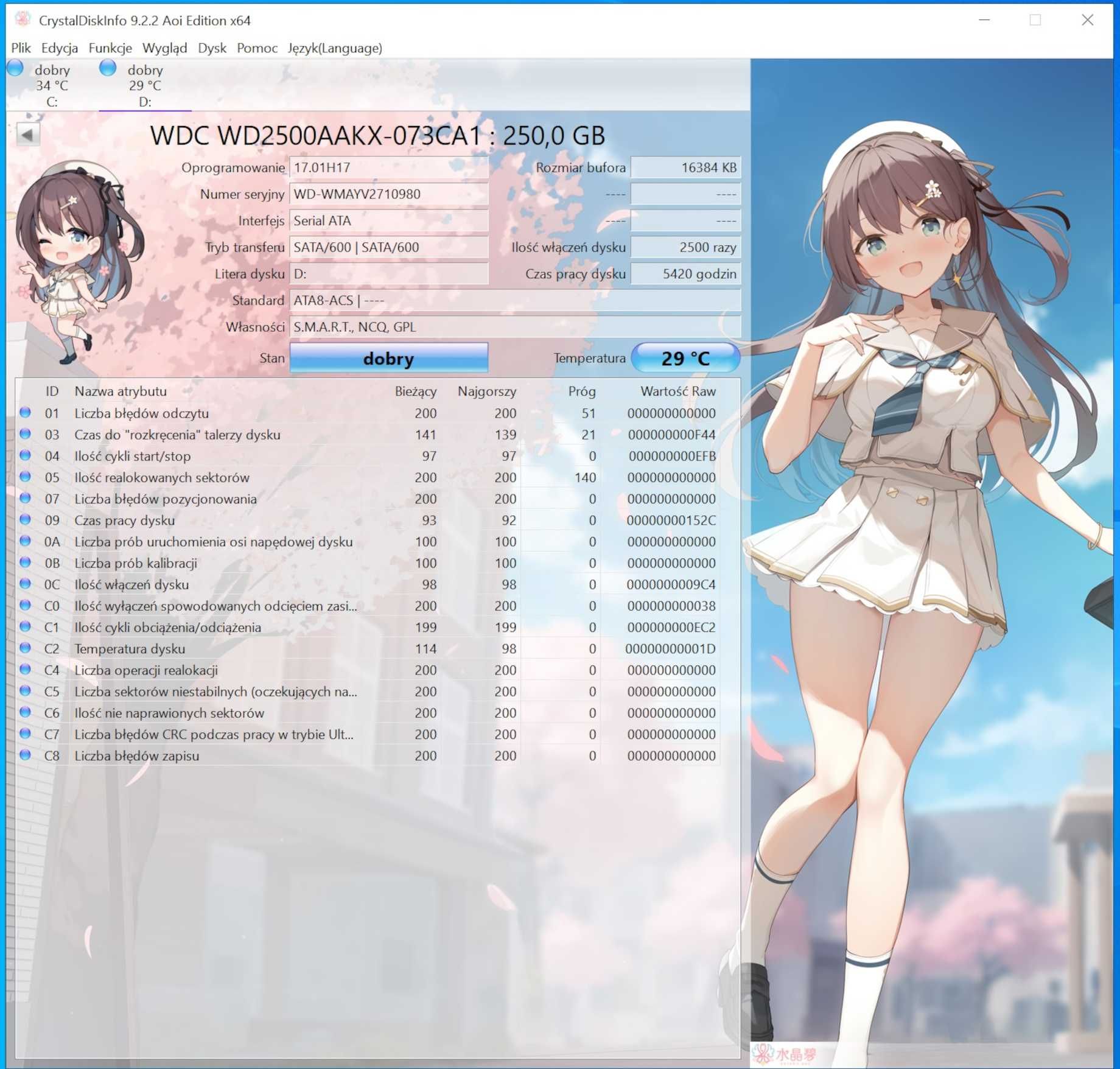Click the Własności field S.M.A.R.T., NCQ, GPL
Image resolution: width=1120 pixels, height=1069 pixels.
(x=515, y=327)
